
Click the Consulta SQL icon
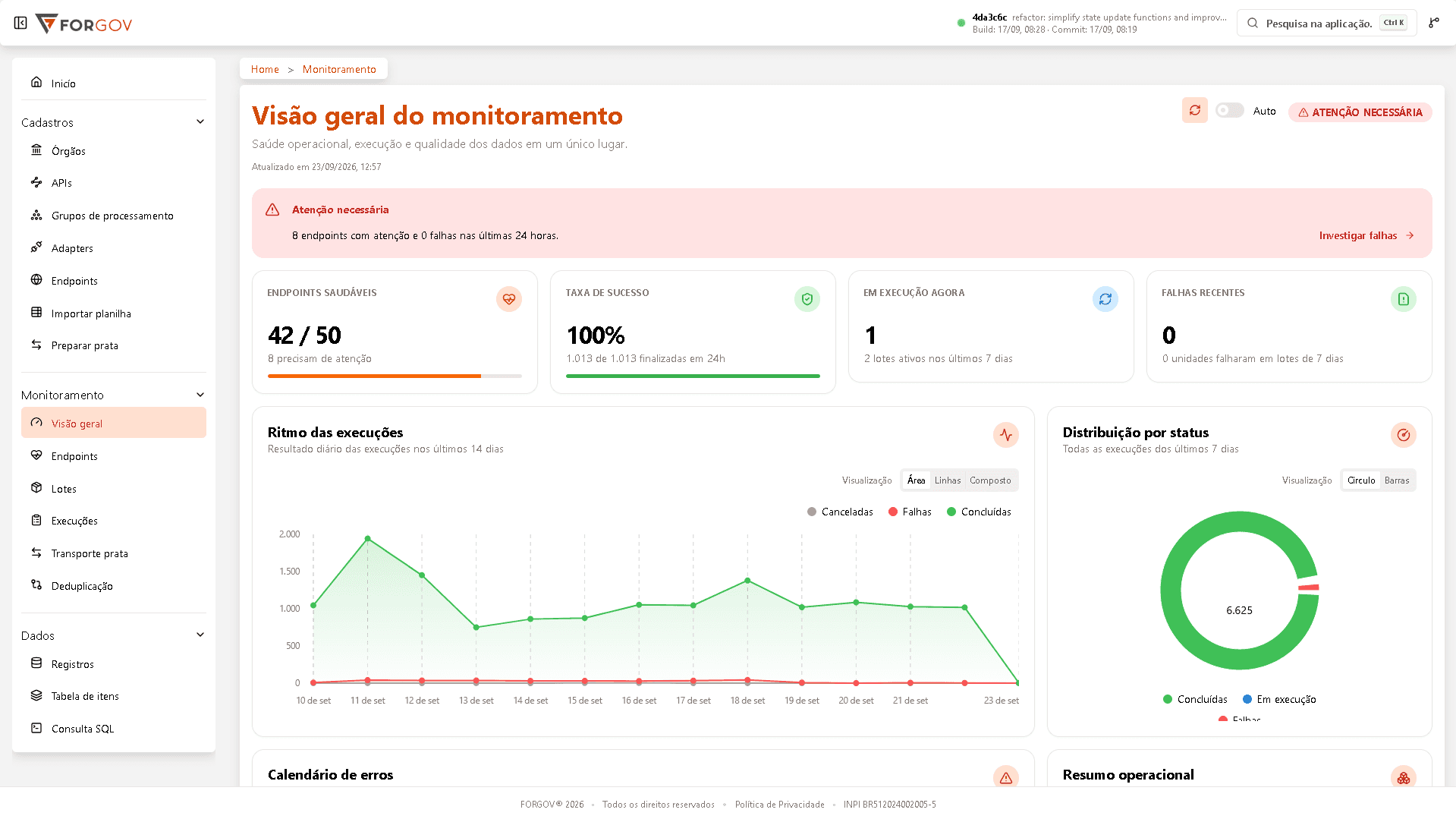[x=36, y=728]
